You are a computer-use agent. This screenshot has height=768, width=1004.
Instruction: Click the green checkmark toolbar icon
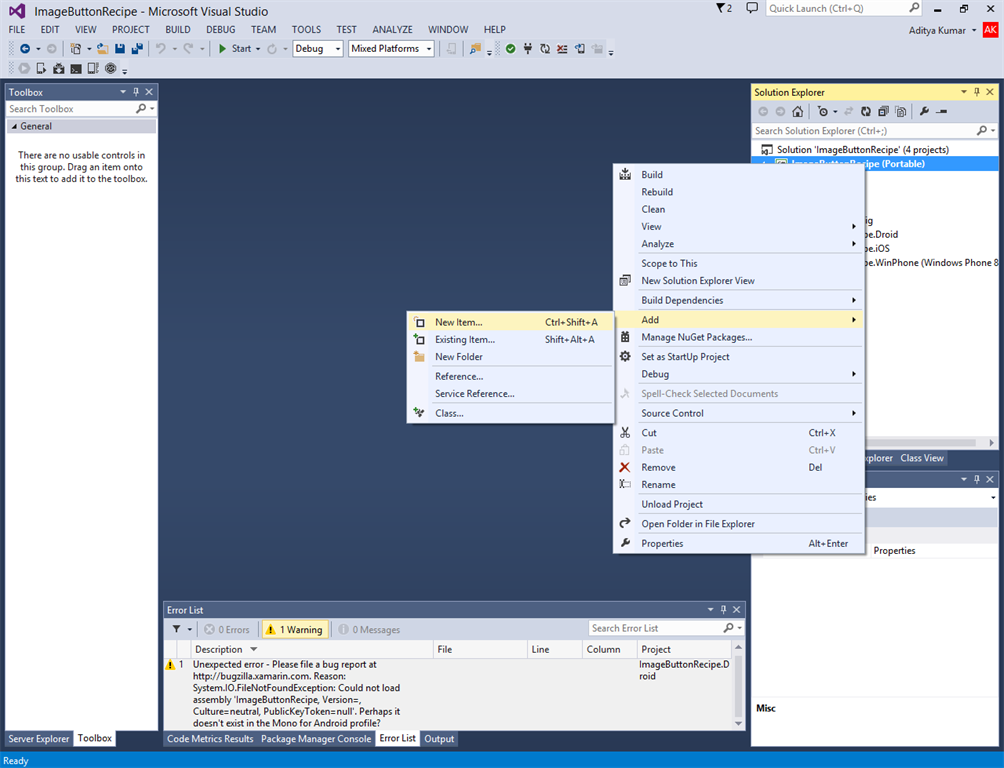click(510, 49)
